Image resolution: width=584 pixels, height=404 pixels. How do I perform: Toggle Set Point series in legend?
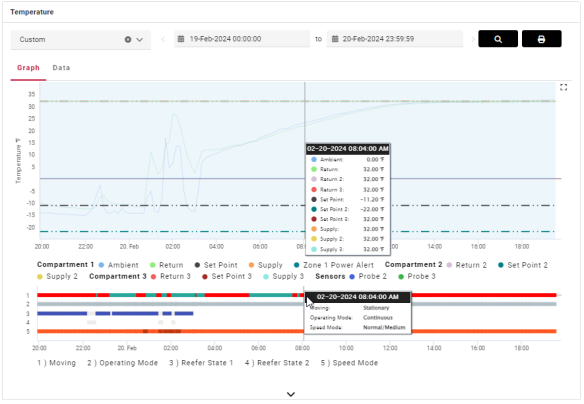[x=216, y=265]
